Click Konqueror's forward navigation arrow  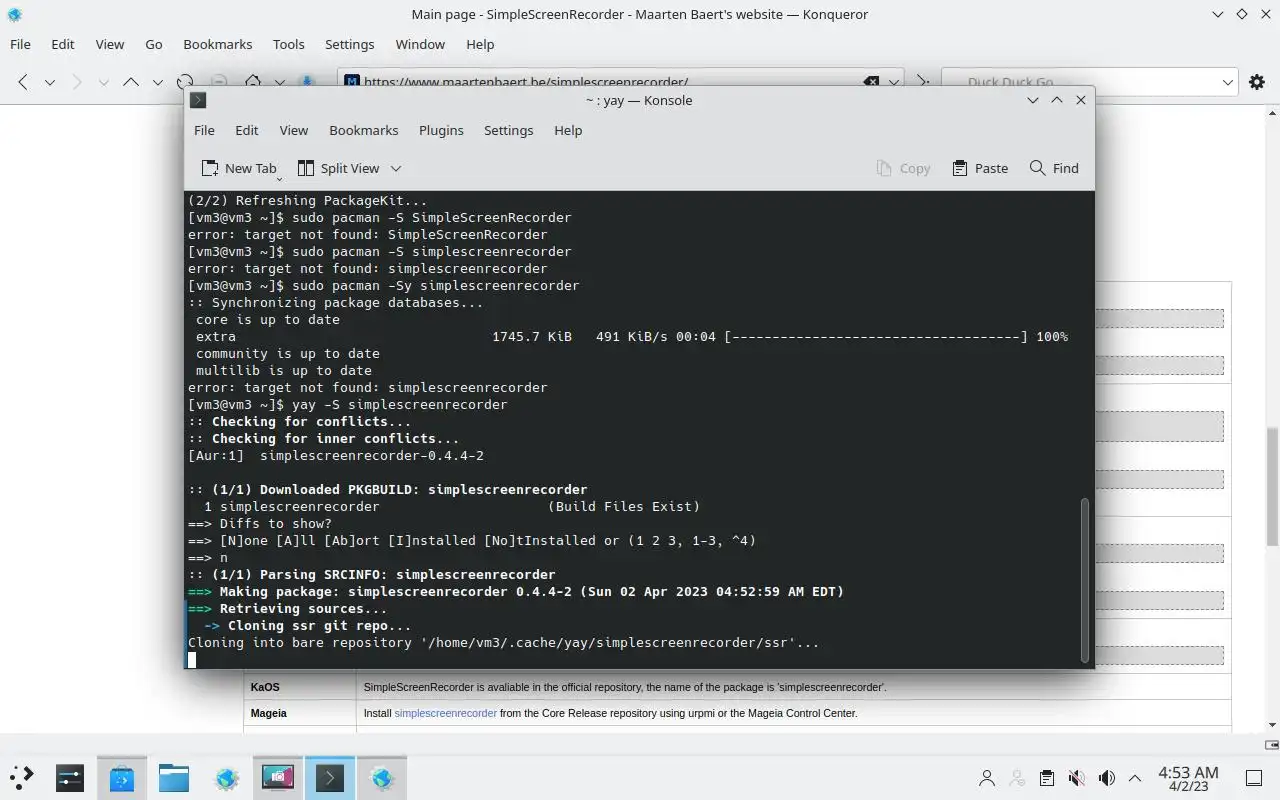coord(76,82)
